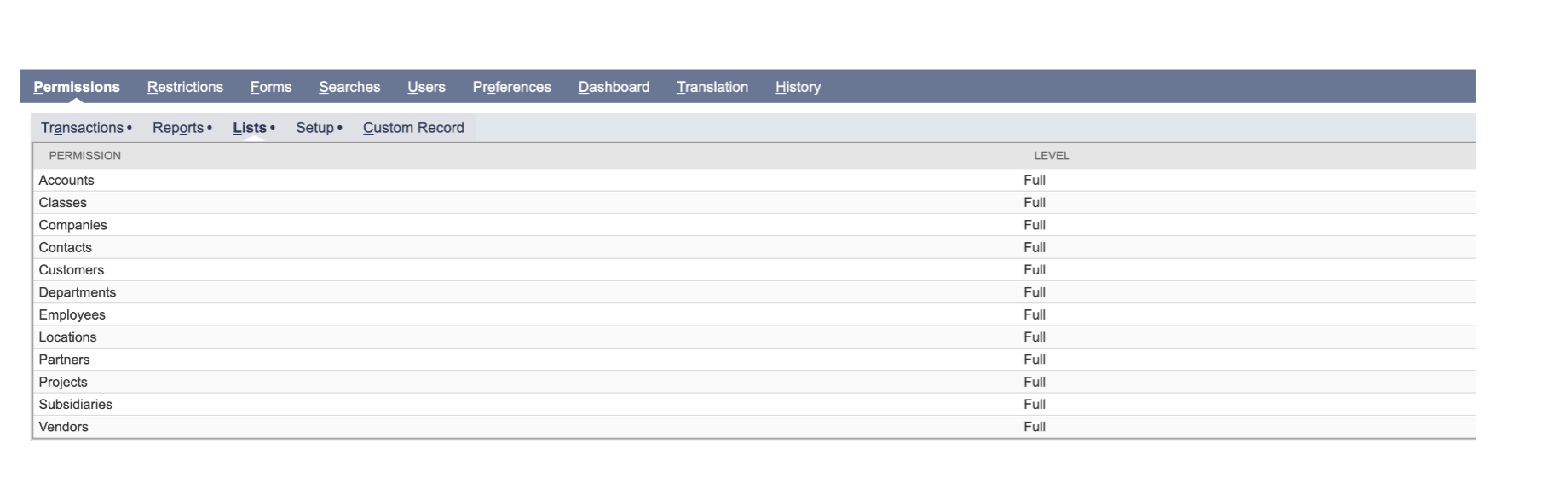Click the Employees permission row

click(x=72, y=314)
